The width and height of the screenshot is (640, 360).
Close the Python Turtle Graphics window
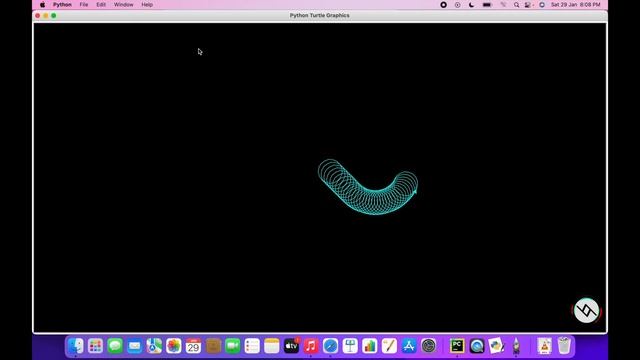[38, 16]
